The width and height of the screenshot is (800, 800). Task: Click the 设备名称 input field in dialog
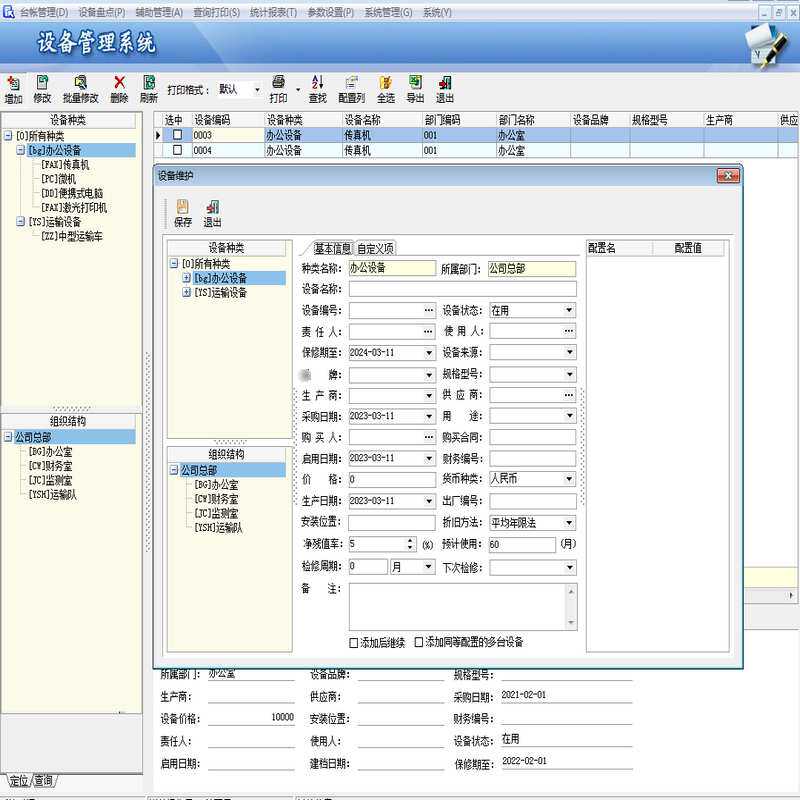coord(463,289)
